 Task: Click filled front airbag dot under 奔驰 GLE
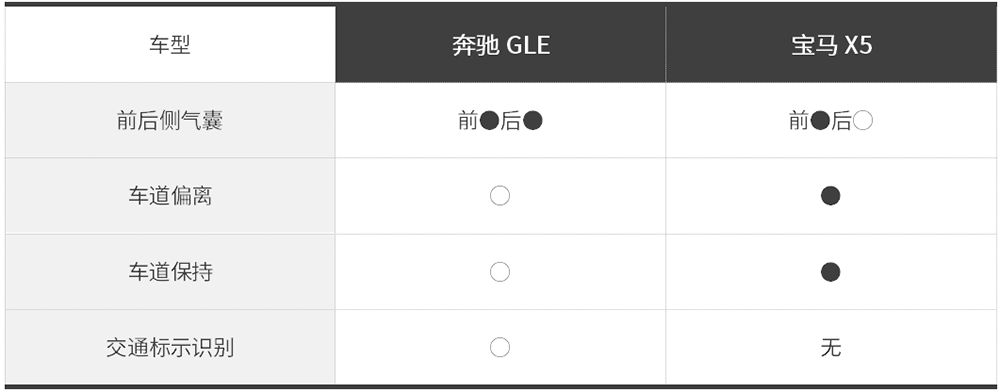coord(489,120)
